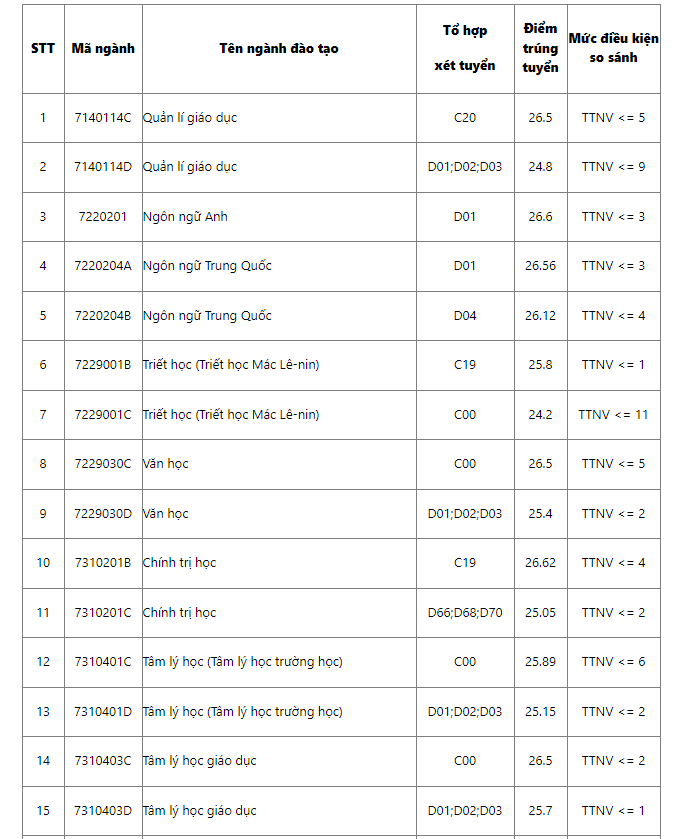
Task: Click the score 25.89 cell
Action: click(x=540, y=662)
